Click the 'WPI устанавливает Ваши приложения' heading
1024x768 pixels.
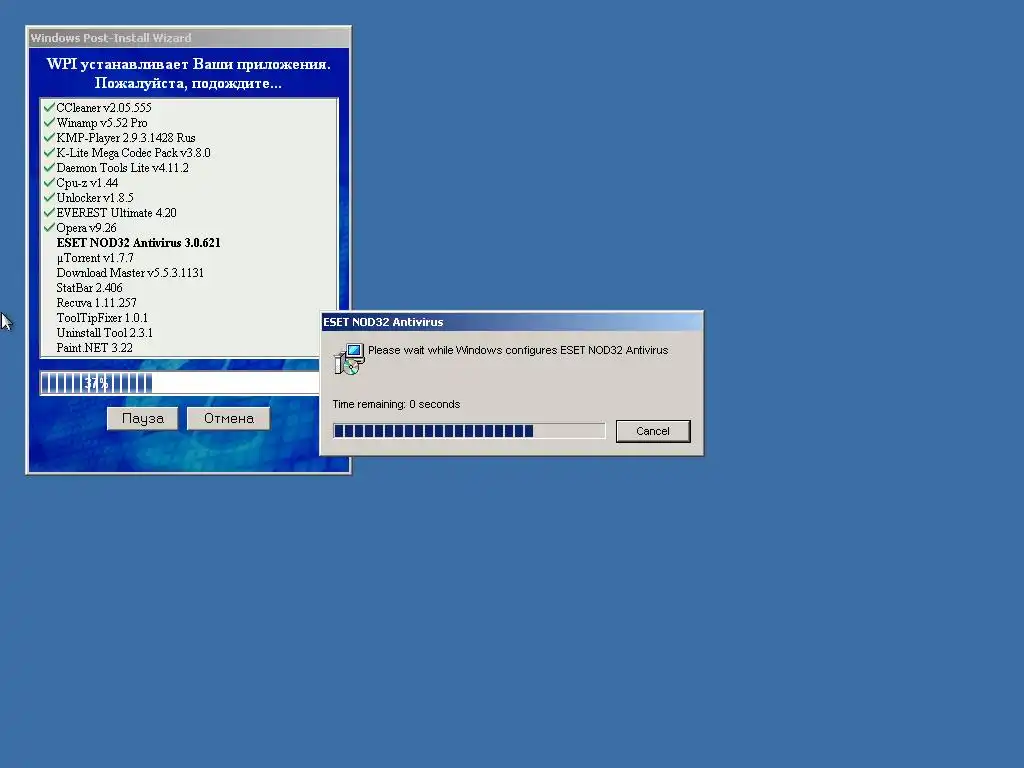coord(189,64)
